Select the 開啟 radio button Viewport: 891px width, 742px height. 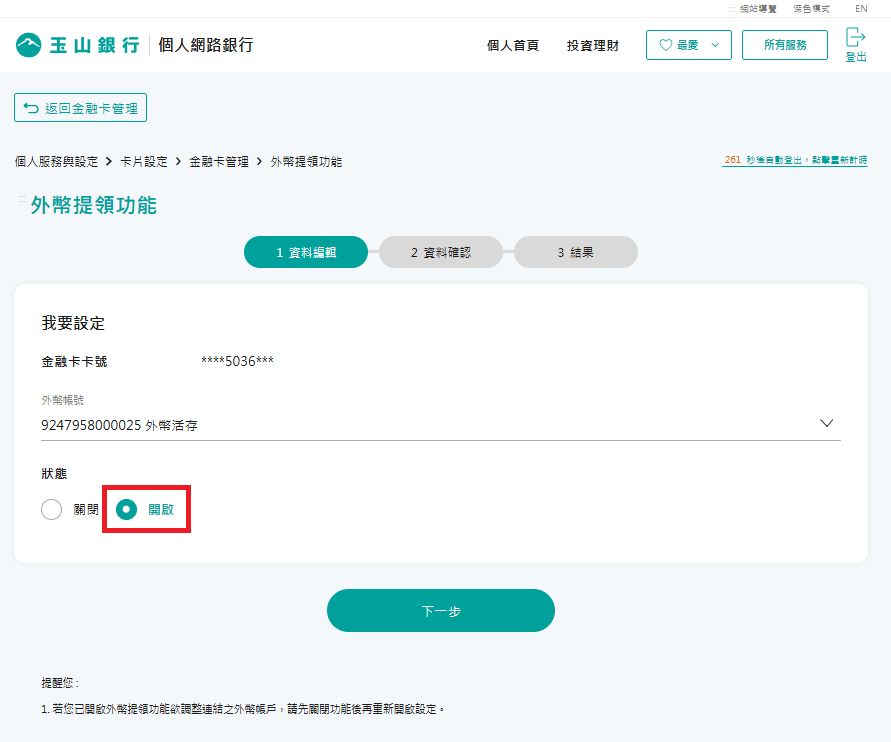[127, 509]
